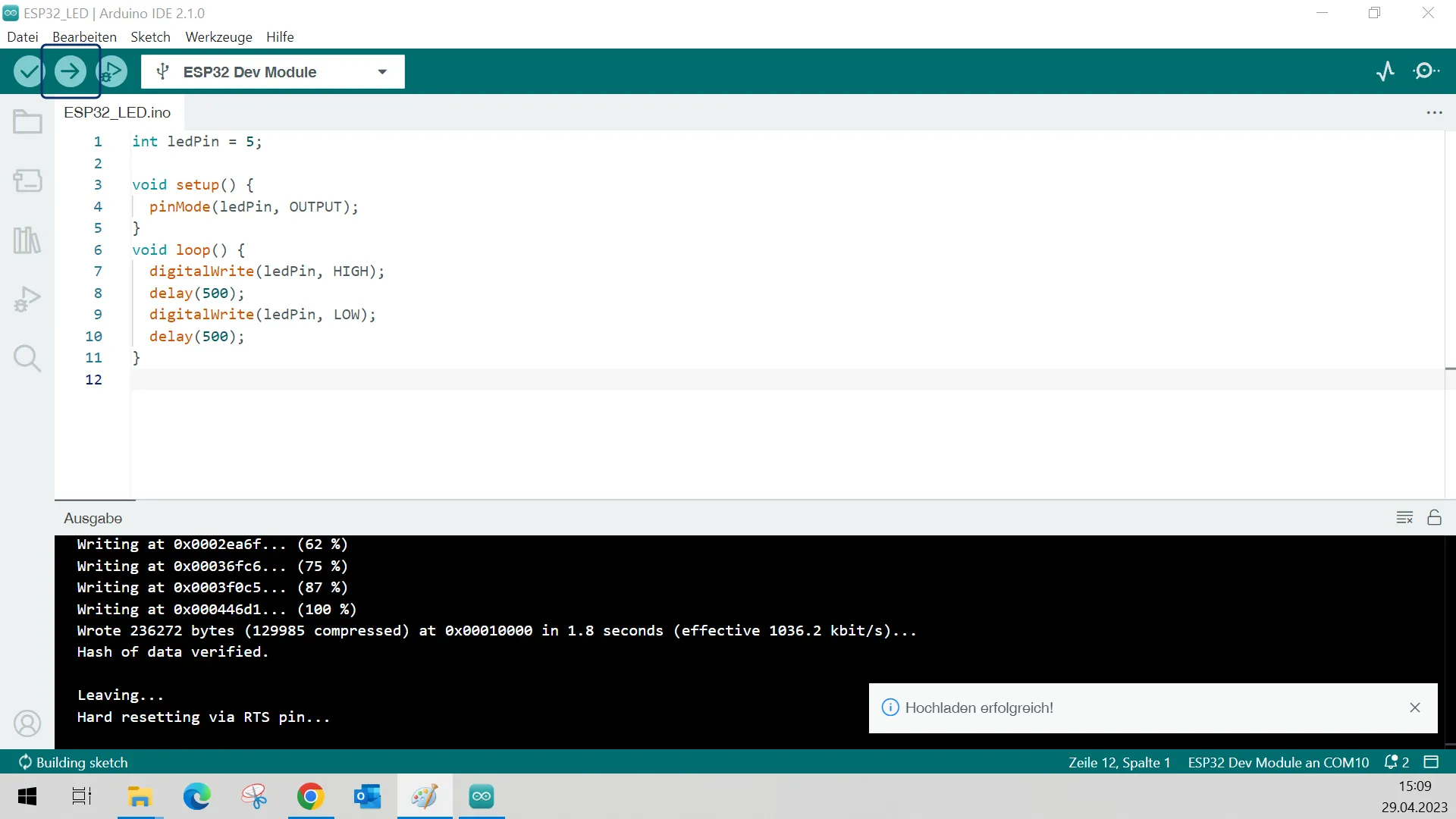This screenshot has width=1456, height=819.
Task: Dismiss the 'Hochladen erfolgreich!' notification
Action: coord(1415,708)
